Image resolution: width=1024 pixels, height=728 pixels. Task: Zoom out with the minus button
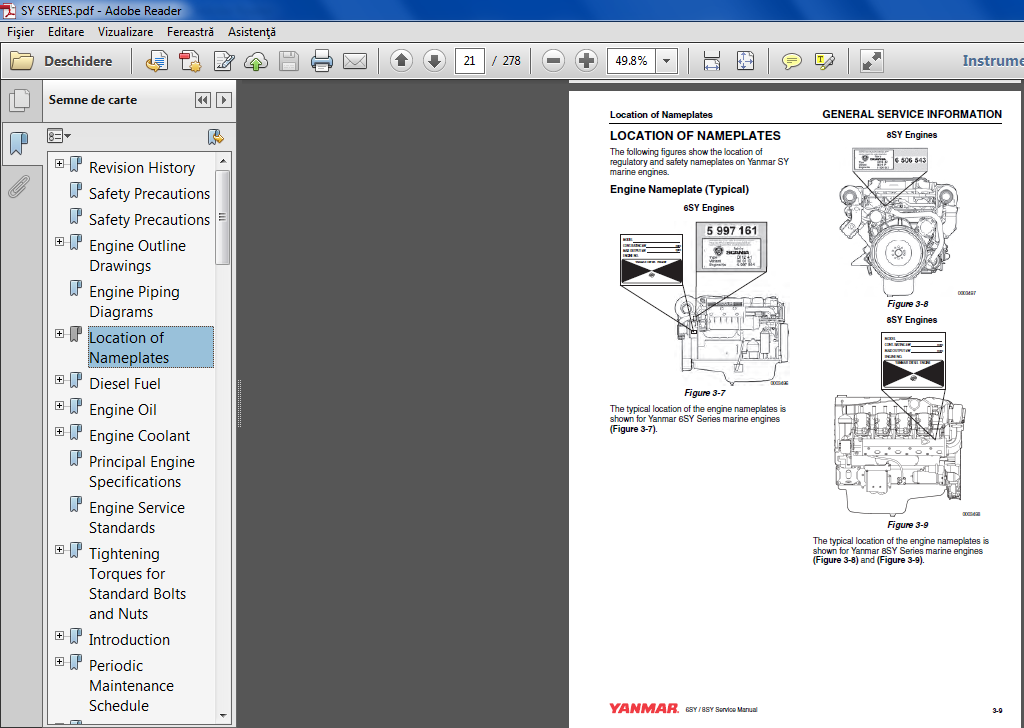(553, 61)
